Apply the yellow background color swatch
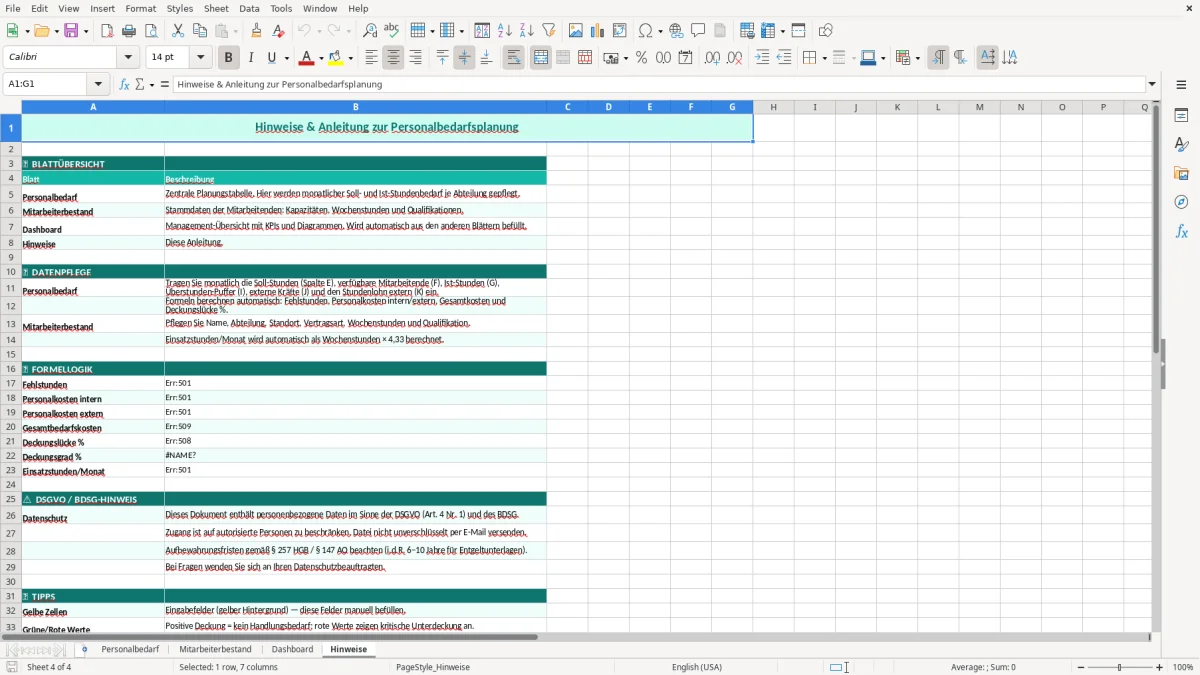 [337, 58]
